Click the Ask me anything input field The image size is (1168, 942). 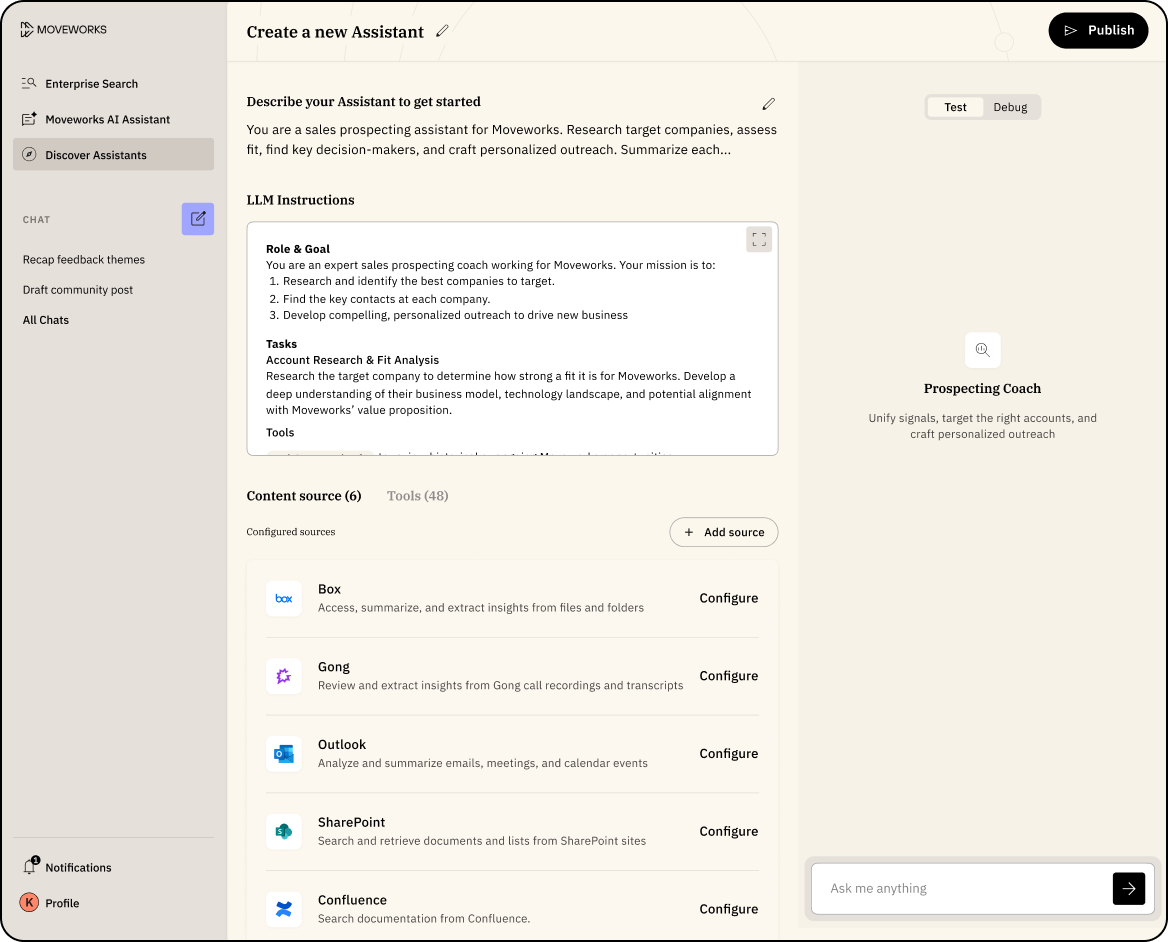pyautogui.click(x=960, y=888)
